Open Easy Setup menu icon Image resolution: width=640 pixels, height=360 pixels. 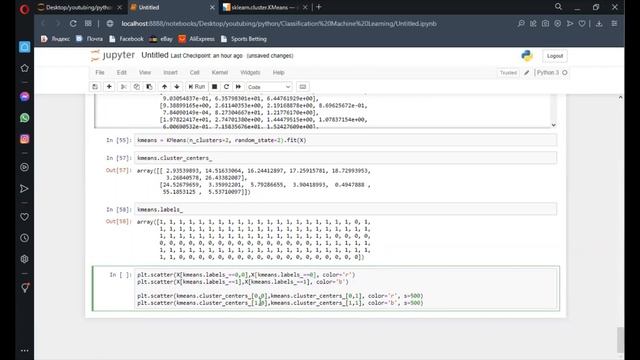coord(614,24)
